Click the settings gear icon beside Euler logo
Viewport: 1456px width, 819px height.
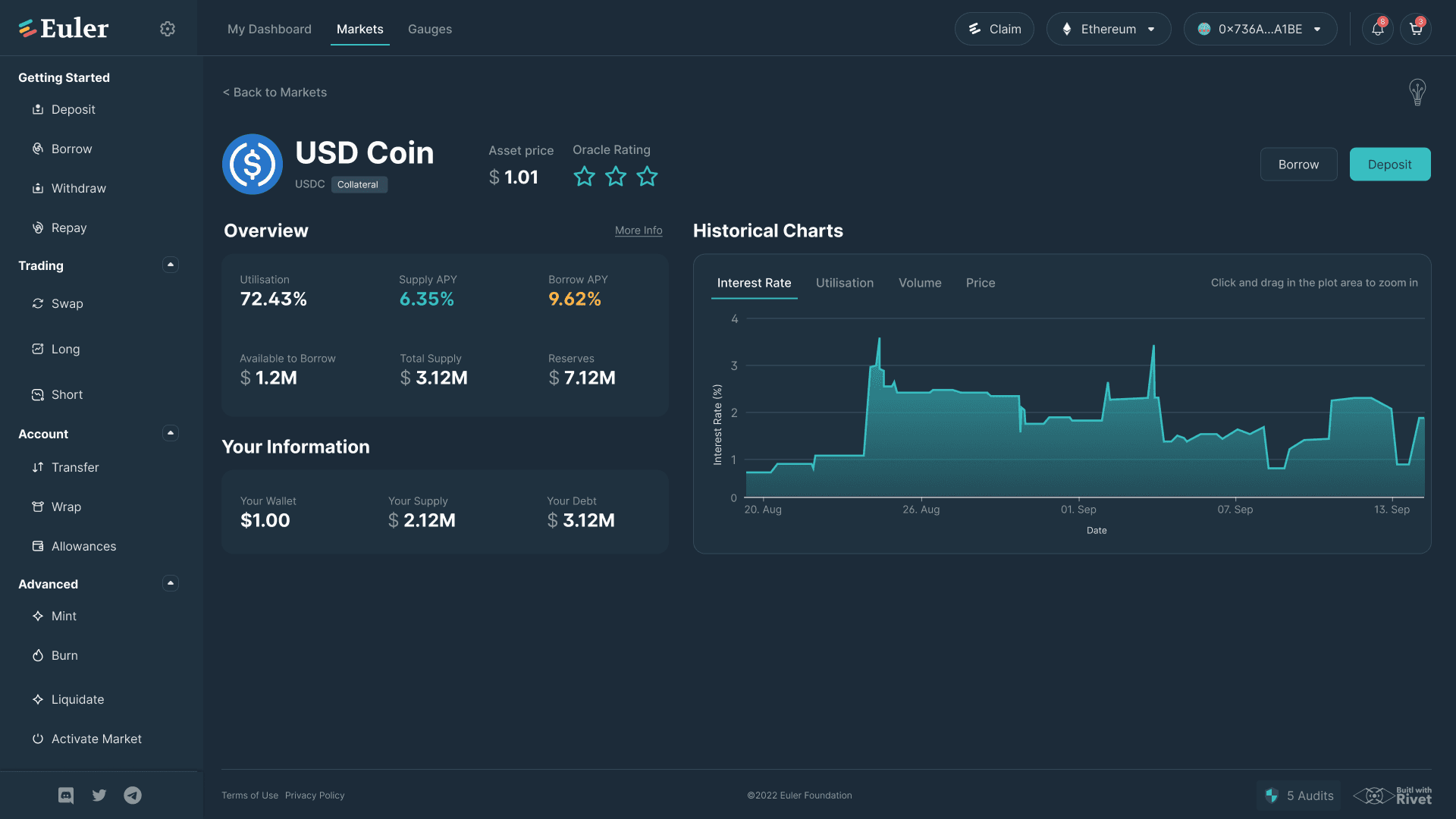(168, 29)
